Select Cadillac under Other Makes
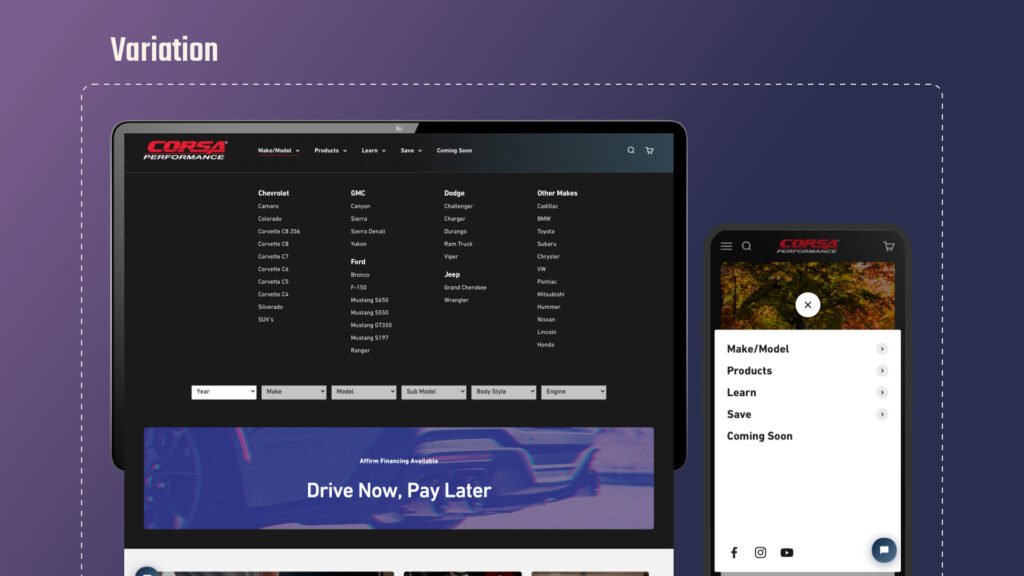 (x=548, y=206)
